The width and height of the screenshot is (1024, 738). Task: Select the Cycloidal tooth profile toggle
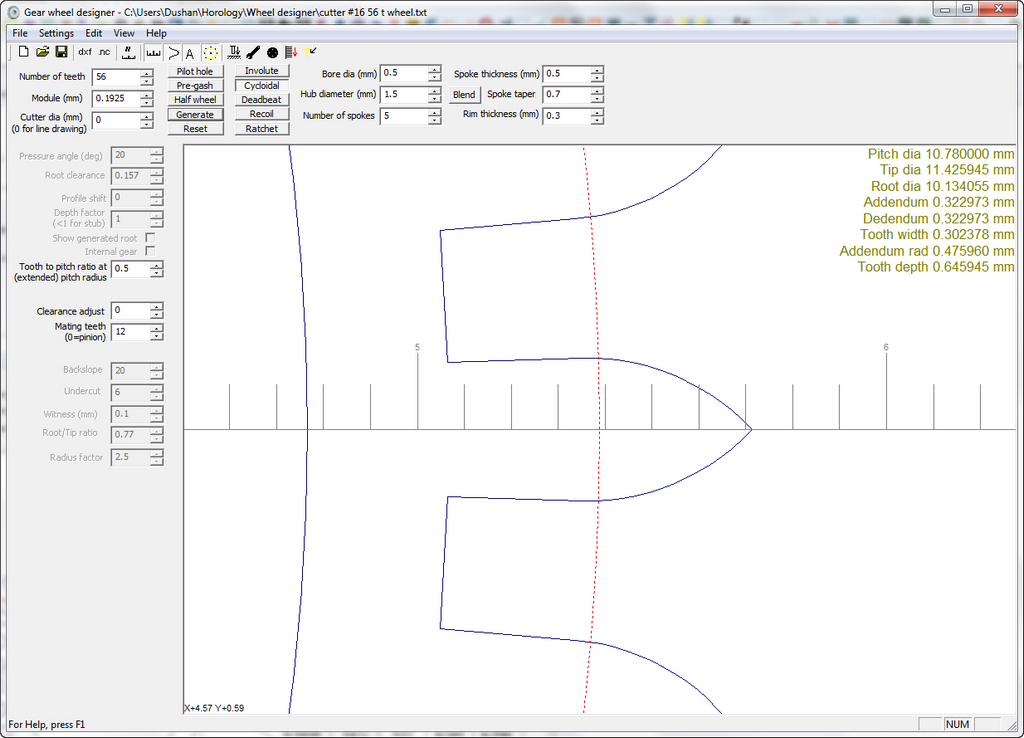coord(262,86)
